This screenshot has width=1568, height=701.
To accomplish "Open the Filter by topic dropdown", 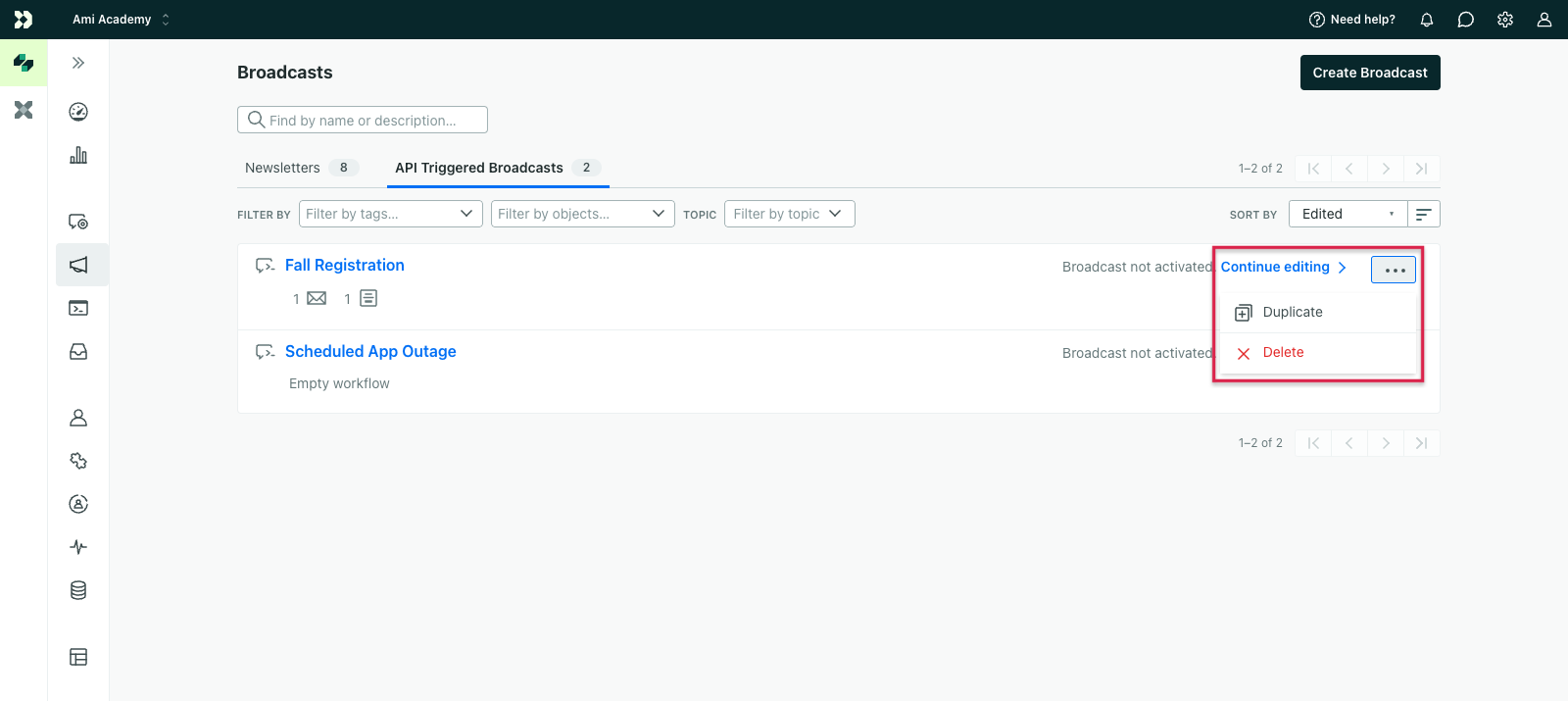I will pyautogui.click(x=789, y=214).
